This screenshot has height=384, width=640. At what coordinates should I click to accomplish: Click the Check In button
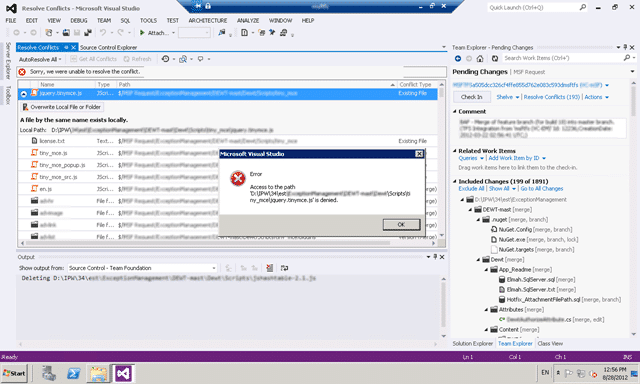click(x=471, y=97)
